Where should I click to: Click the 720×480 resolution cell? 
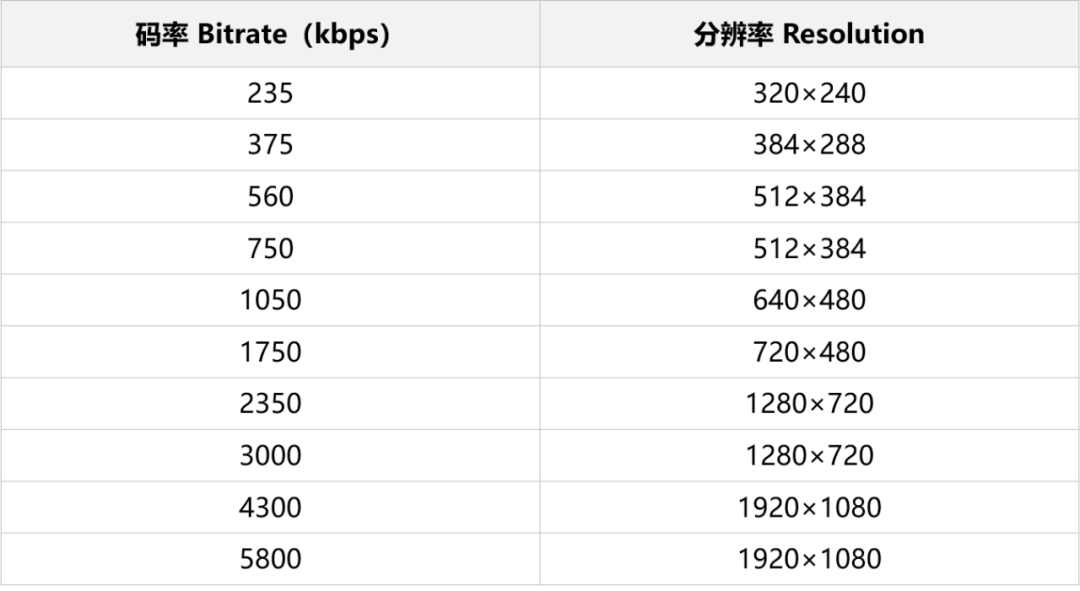pos(809,352)
